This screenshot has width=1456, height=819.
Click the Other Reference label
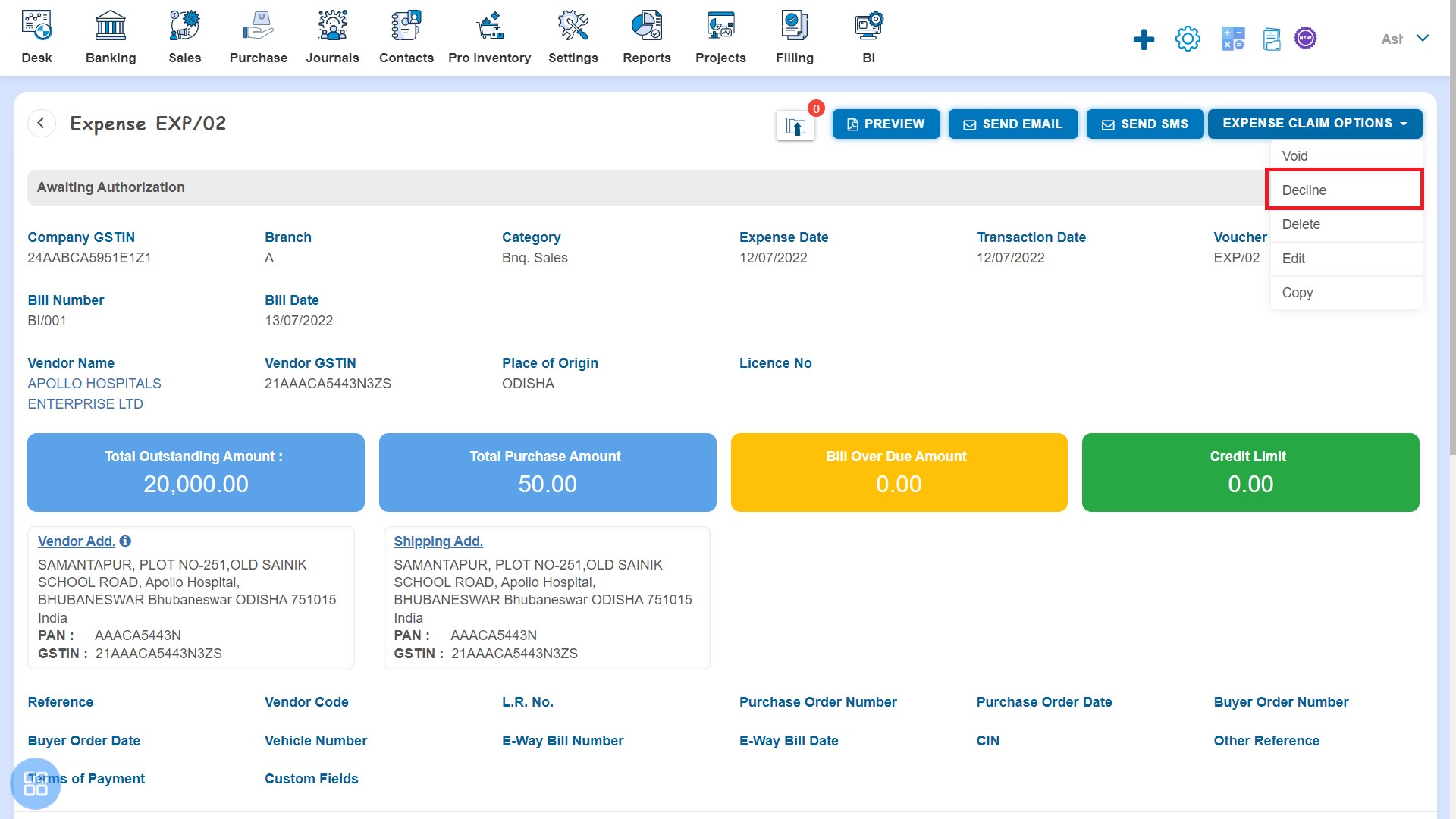coord(1266,741)
